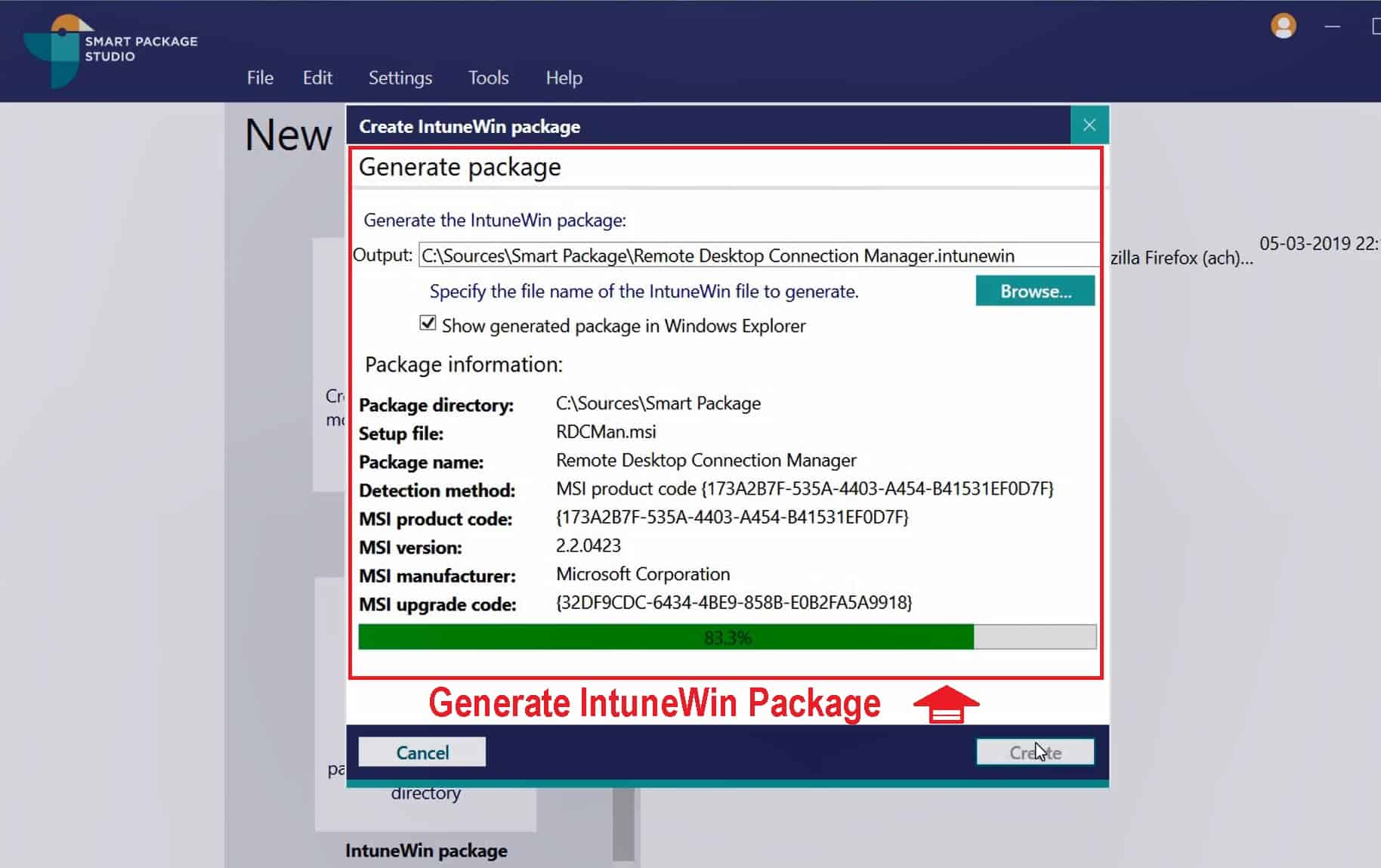Viewport: 1381px width, 868px height.
Task: Select the MSI product code GUID value
Action: [x=732, y=517]
